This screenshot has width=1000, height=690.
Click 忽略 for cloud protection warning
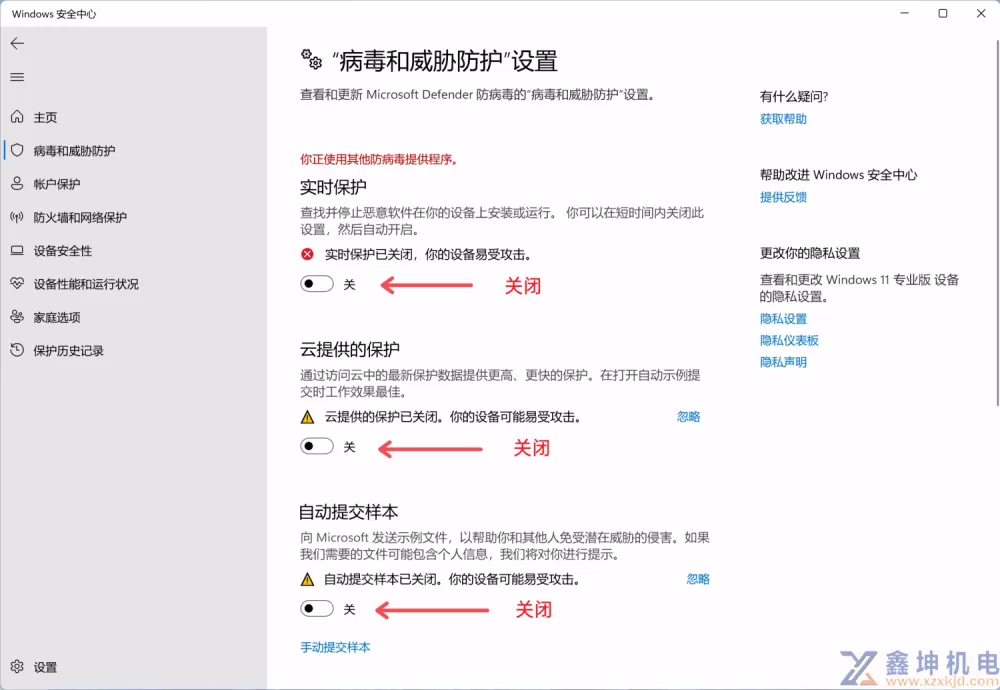[x=689, y=416]
